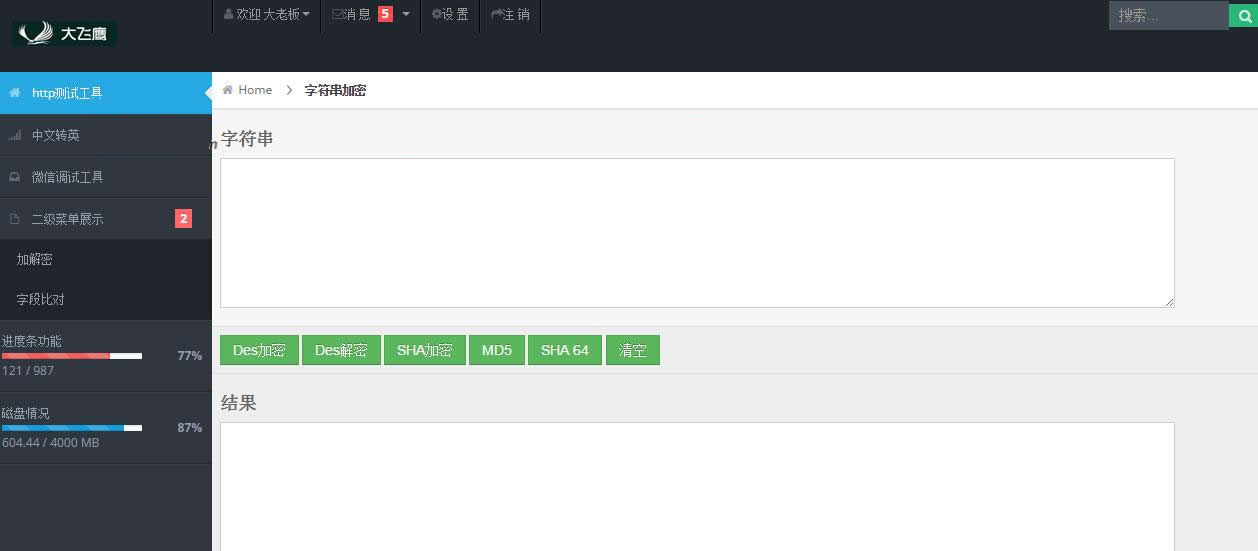Click the Des加密 button

[259, 350]
